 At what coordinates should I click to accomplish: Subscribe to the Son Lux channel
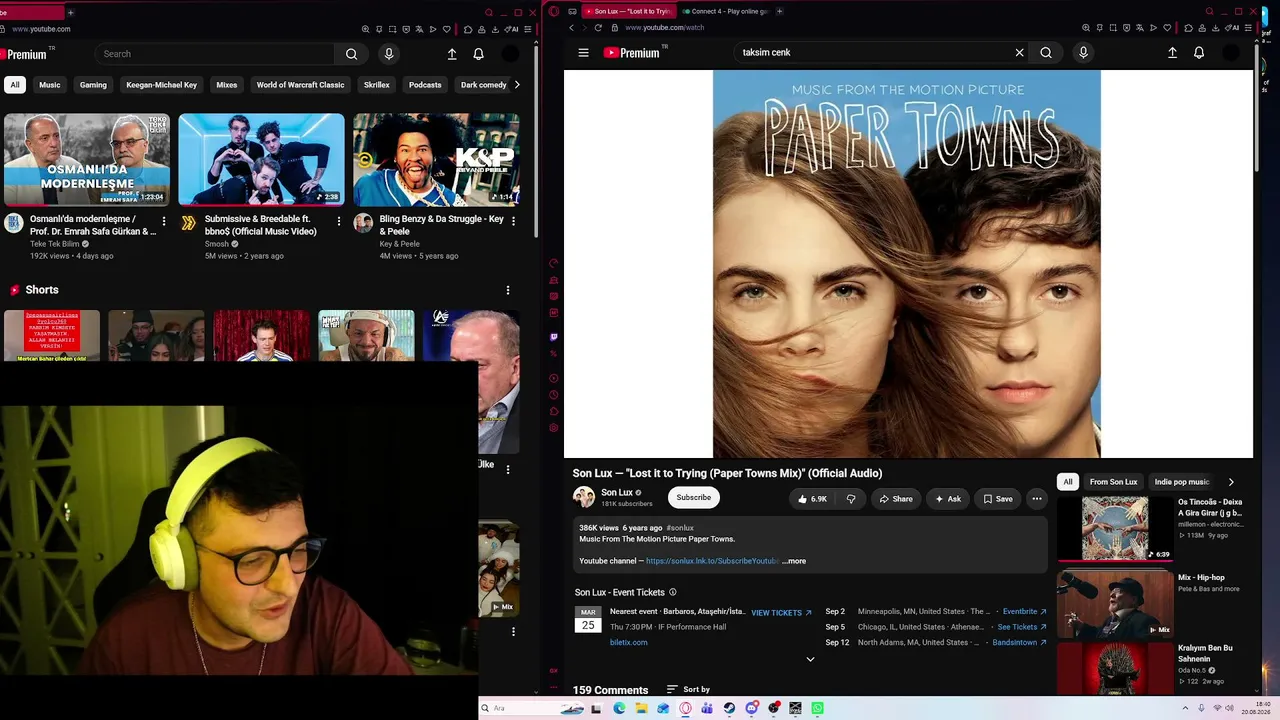693,498
